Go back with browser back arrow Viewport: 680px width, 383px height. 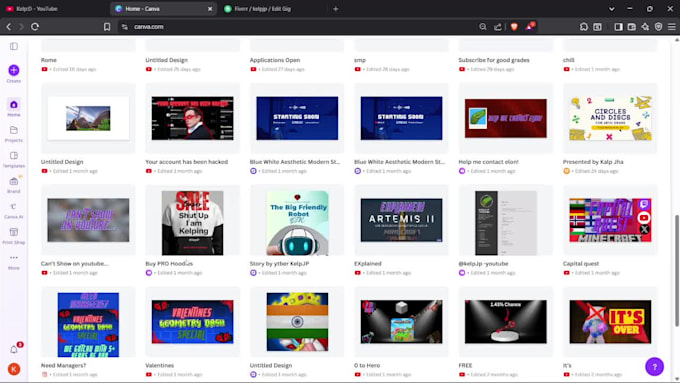click(x=9, y=27)
